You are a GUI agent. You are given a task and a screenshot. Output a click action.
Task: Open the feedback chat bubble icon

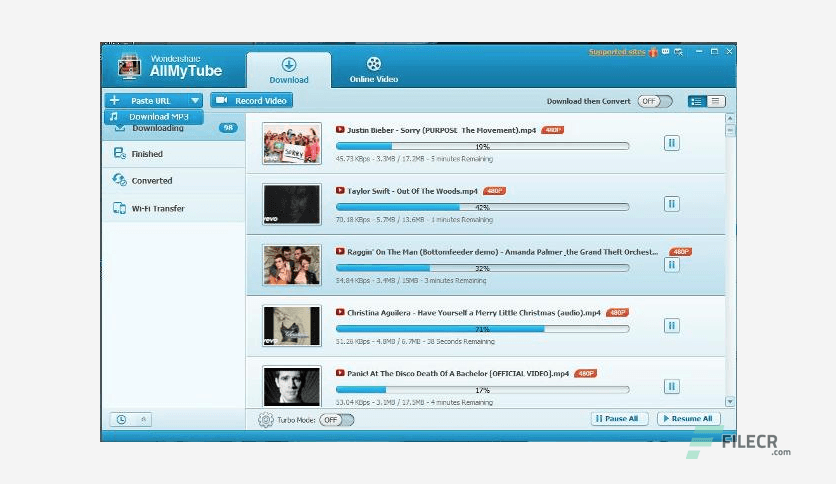[x=665, y=52]
